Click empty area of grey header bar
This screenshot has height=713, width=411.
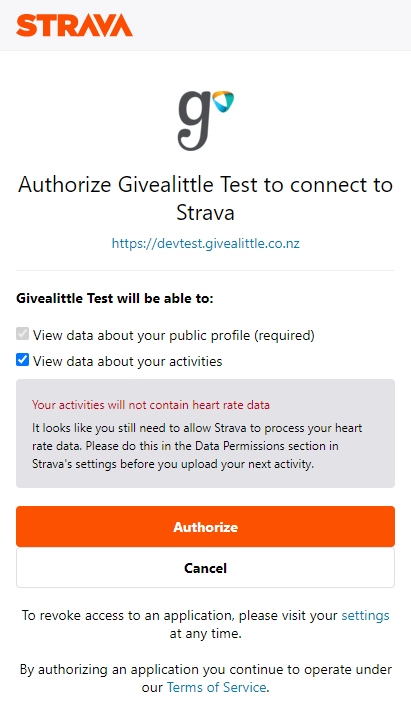(273, 25)
